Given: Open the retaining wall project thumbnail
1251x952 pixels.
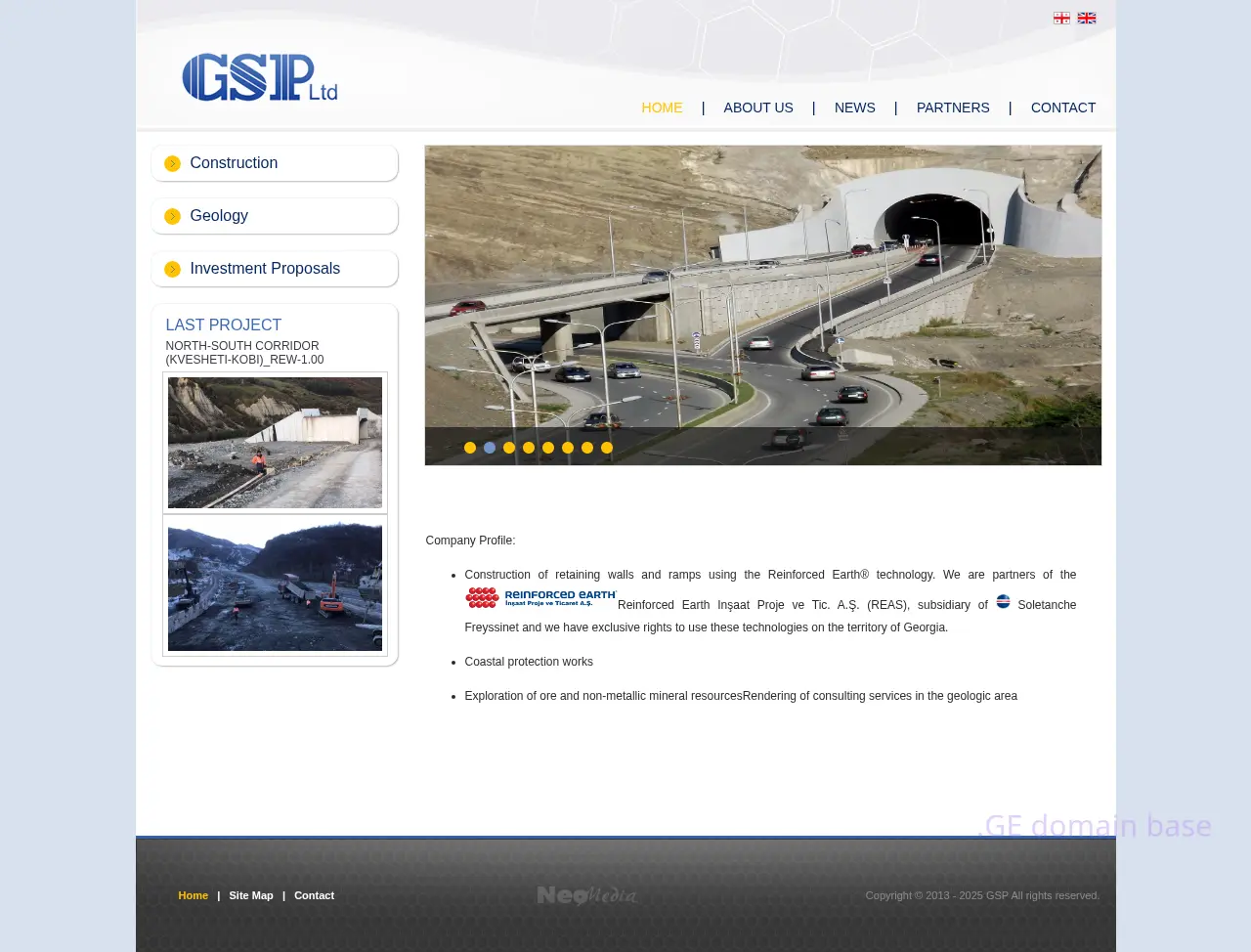Looking at the screenshot, I should pyautogui.click(x=275, y=443).
